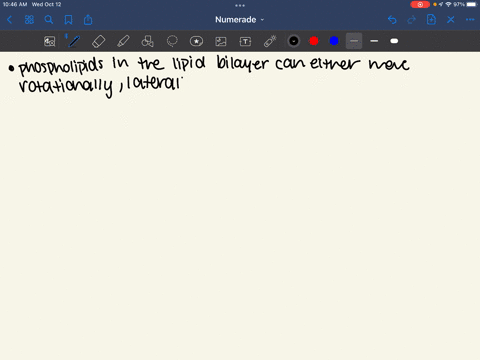The width and height of the screenshot is (480, 360).
Task: Select the Text box tool
Action: [x=245, y=41]
